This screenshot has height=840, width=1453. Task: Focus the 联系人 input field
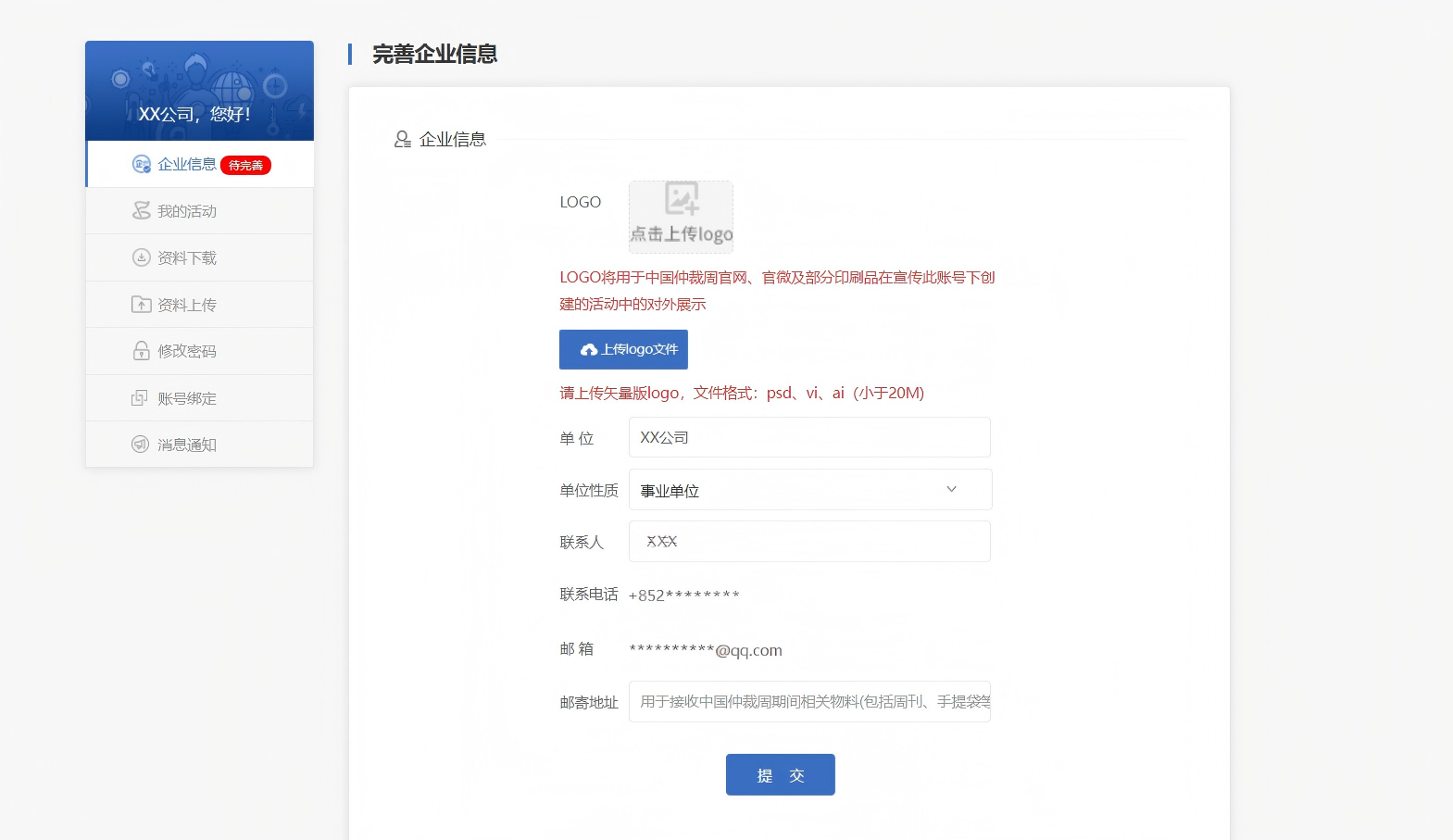[809, 541]
